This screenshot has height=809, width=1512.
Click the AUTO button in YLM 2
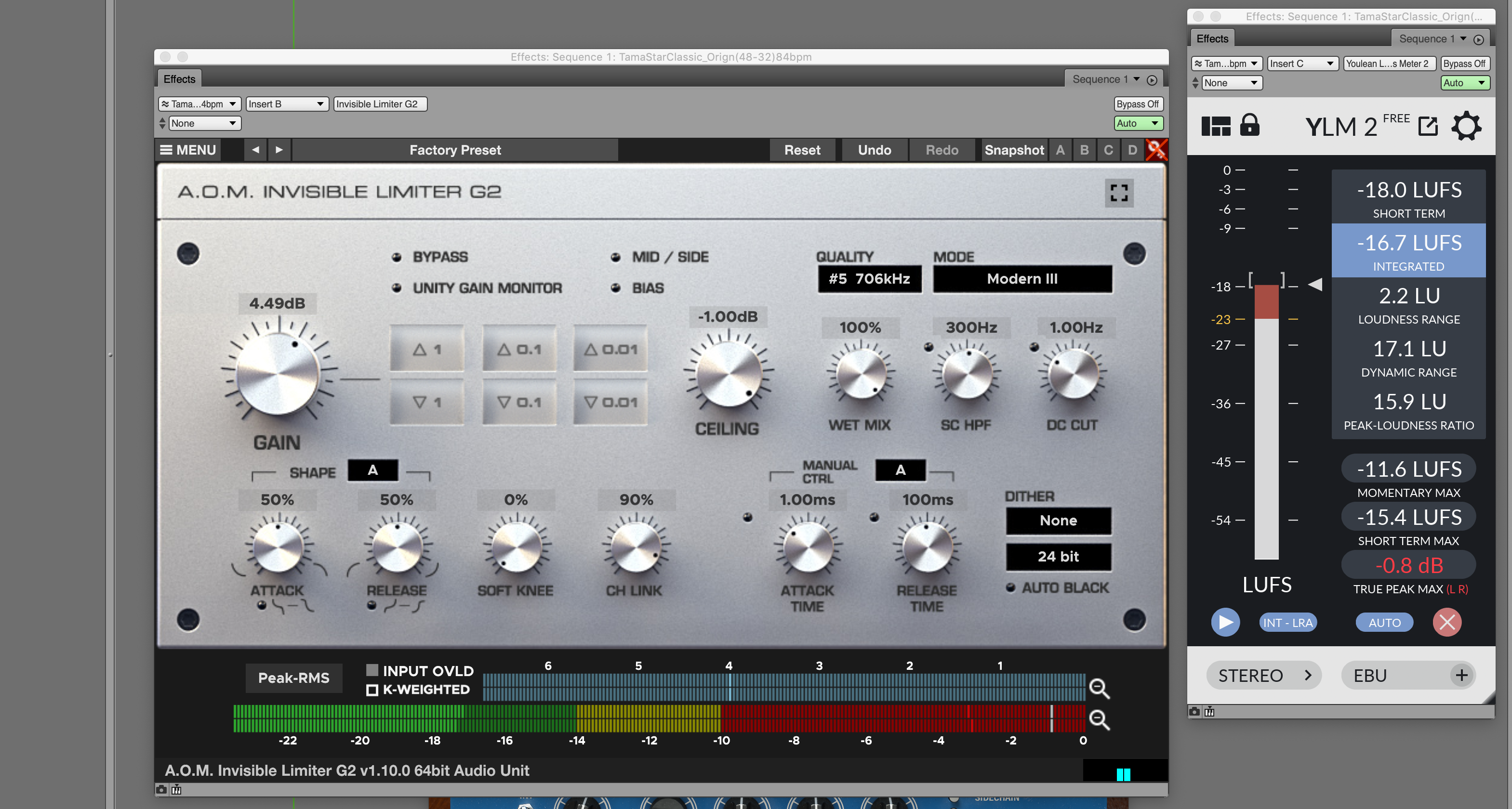click(1385, 623)
